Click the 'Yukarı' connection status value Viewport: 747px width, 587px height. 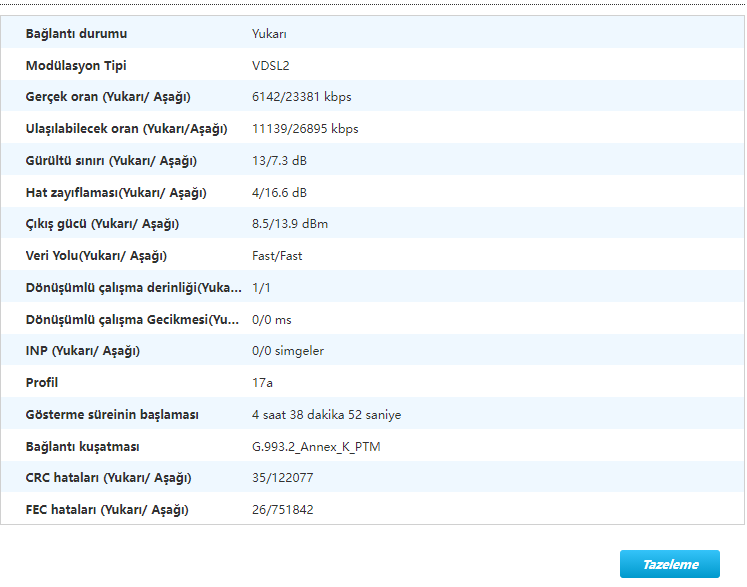[x=269, y=34]
